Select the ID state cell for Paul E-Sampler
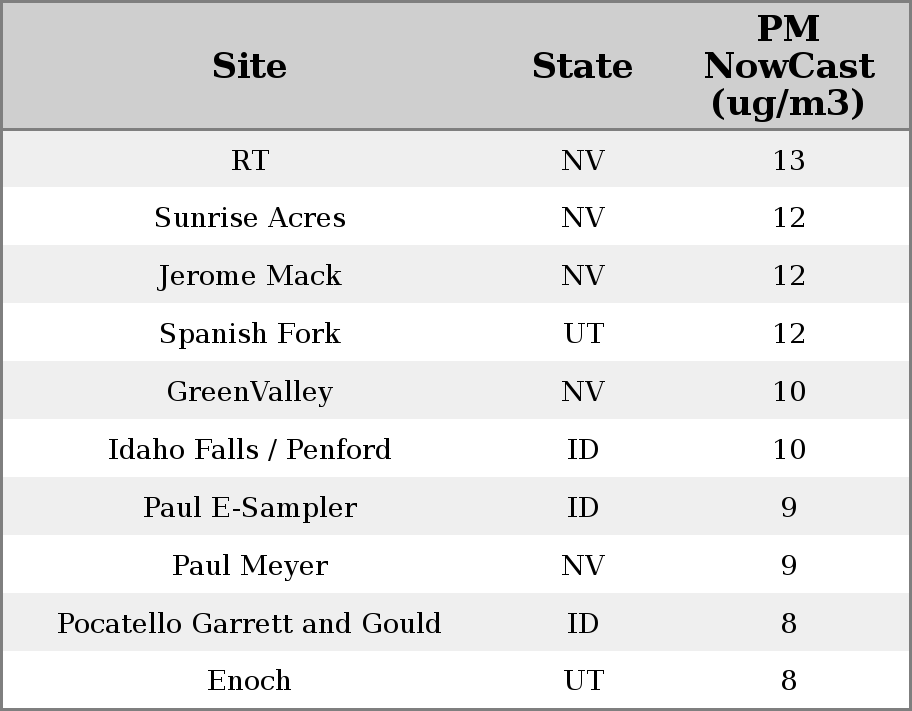 583,508
